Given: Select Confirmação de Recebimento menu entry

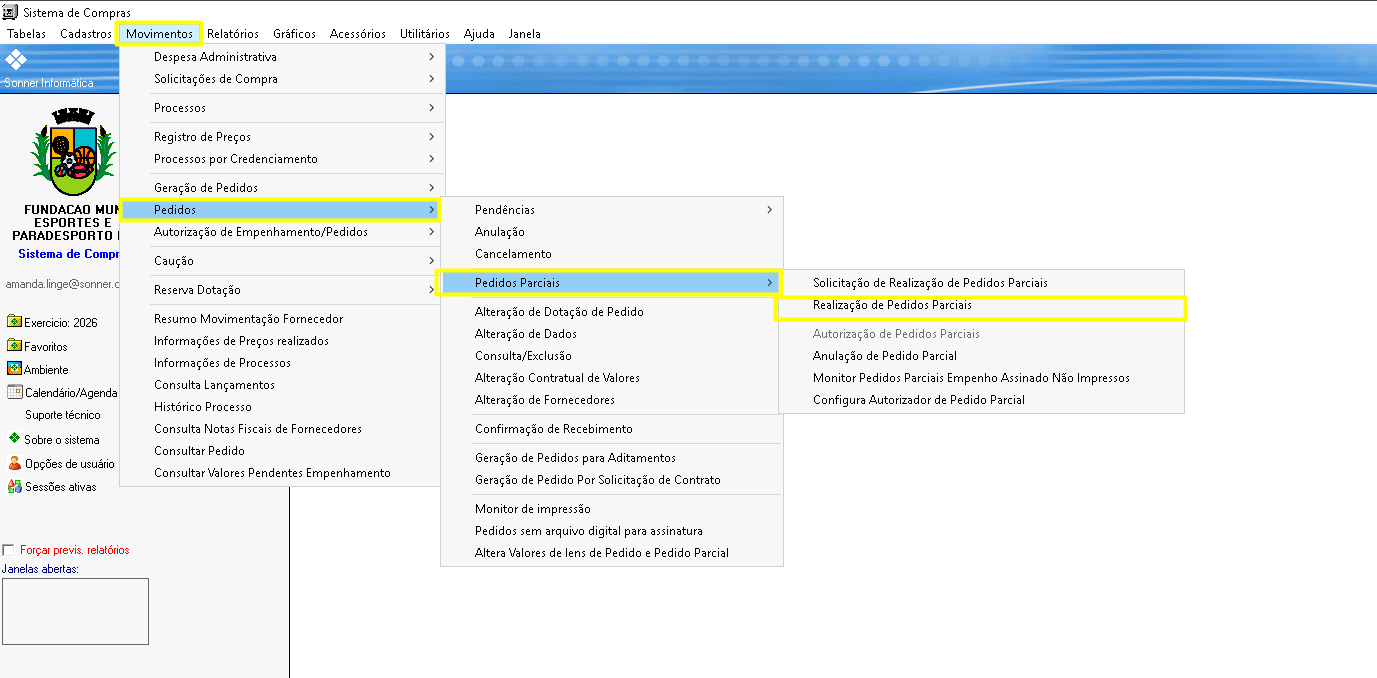Looking at the screenshot, I should tap(553, 429).
